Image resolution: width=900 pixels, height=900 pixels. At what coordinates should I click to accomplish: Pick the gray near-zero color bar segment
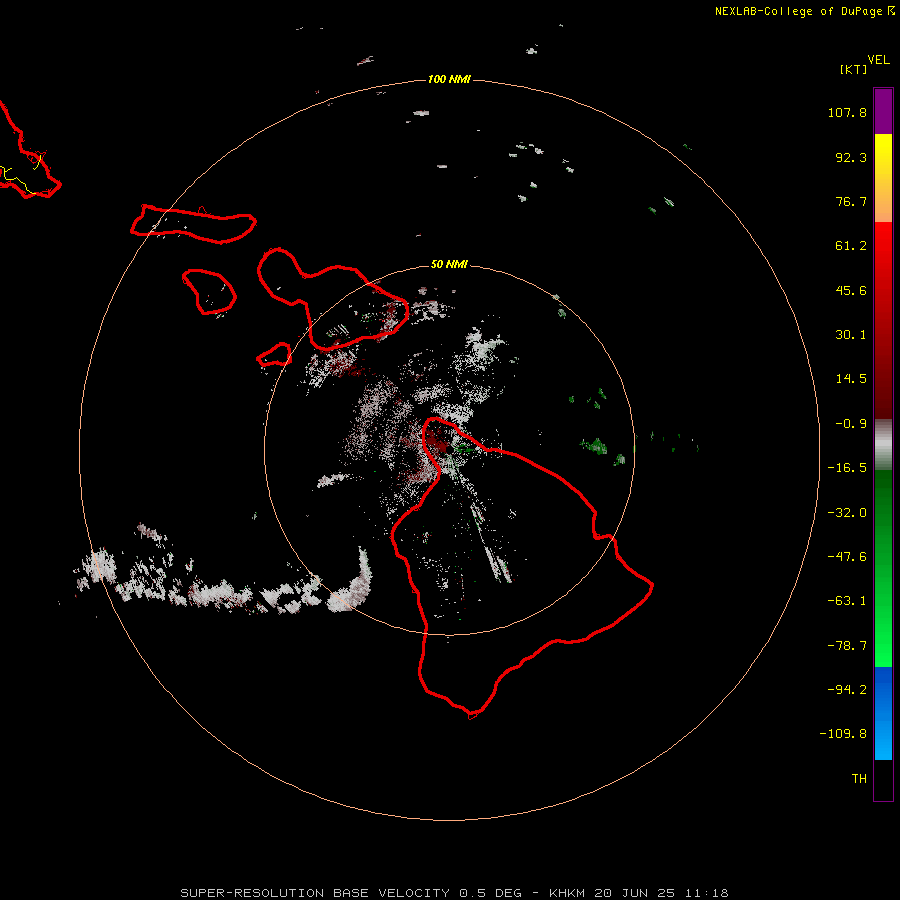click(x=883, y=445)
